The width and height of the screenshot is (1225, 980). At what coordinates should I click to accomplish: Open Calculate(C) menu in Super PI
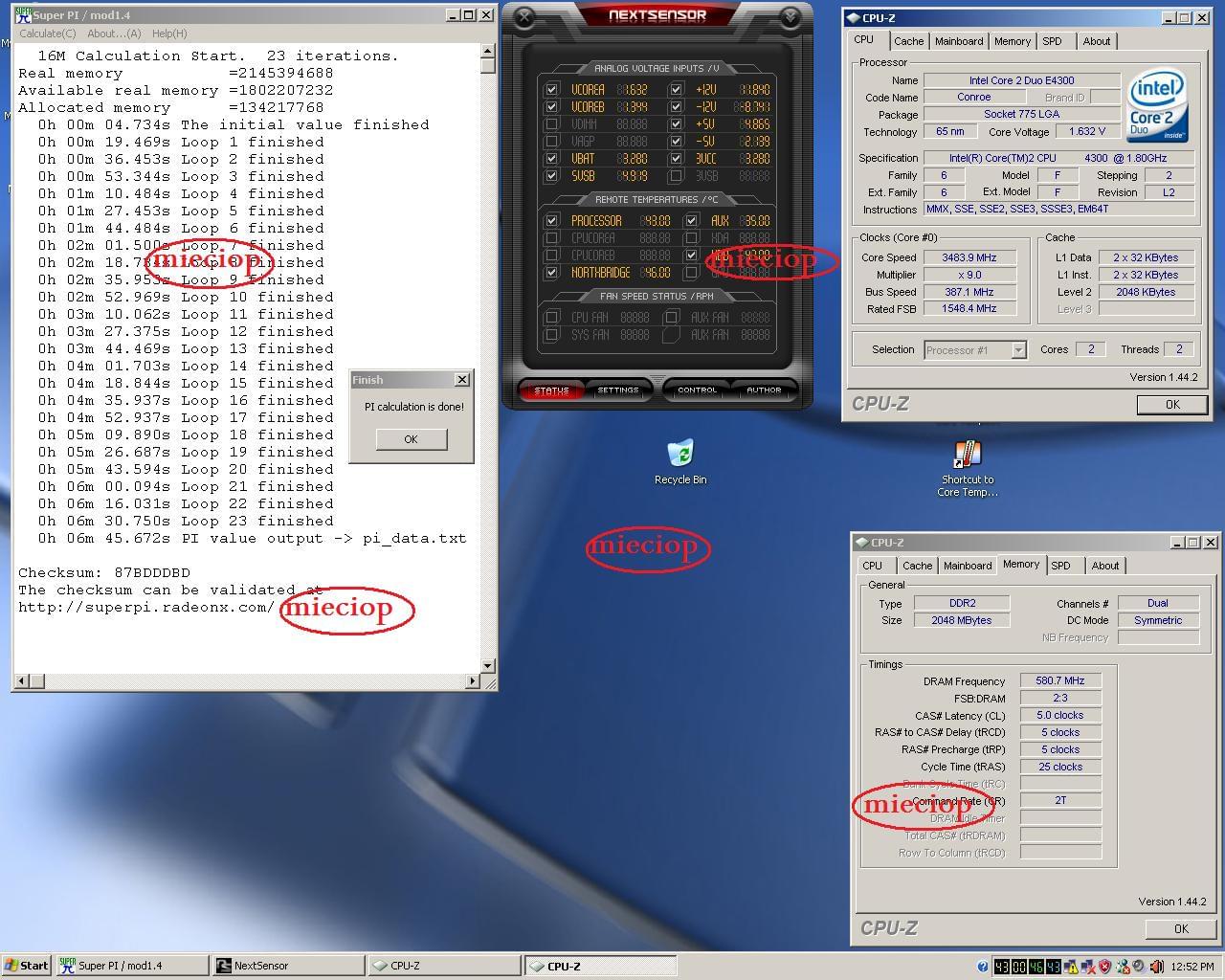48,33
